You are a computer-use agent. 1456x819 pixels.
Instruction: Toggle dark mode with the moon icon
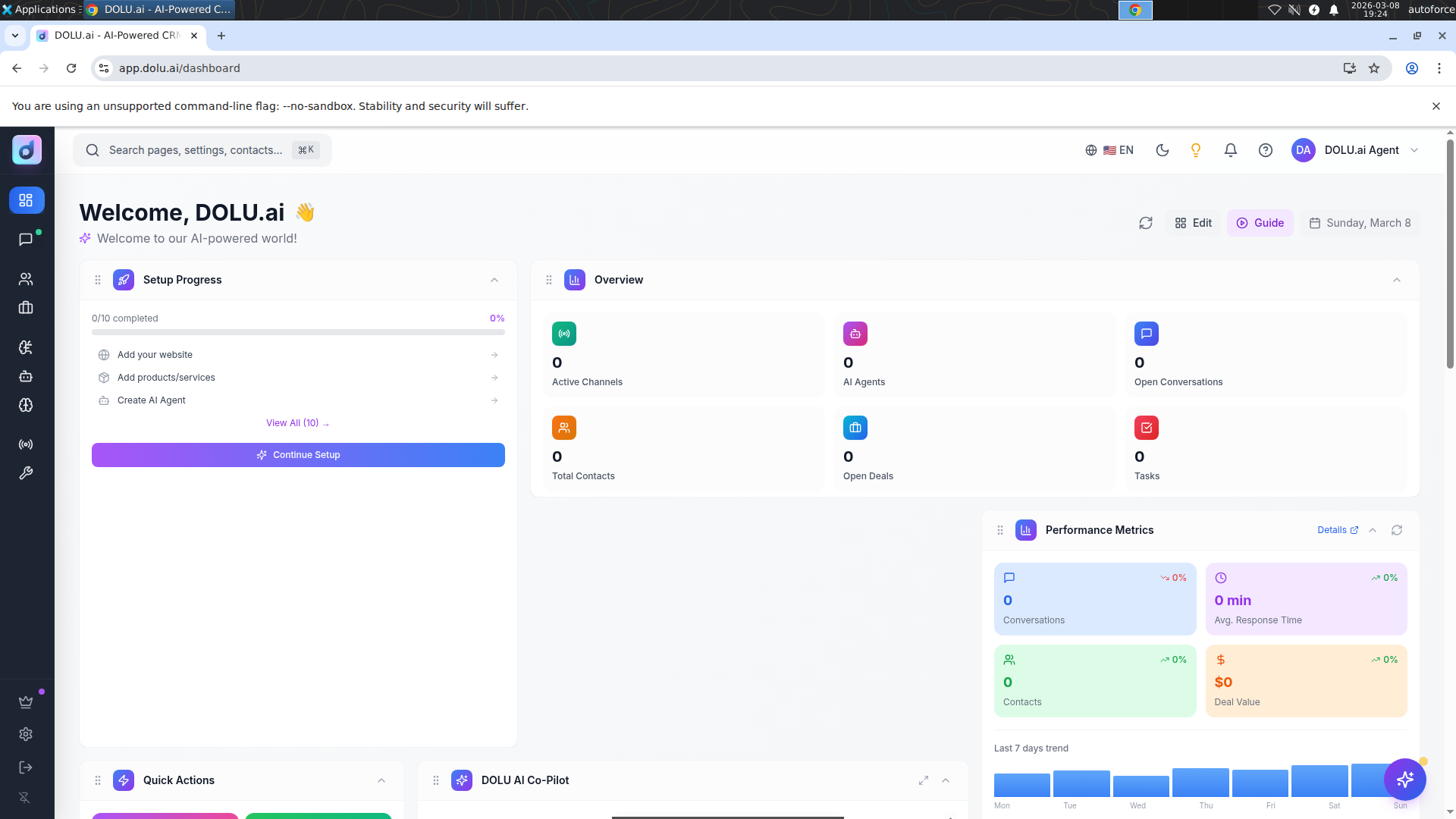coord(1163,150)
